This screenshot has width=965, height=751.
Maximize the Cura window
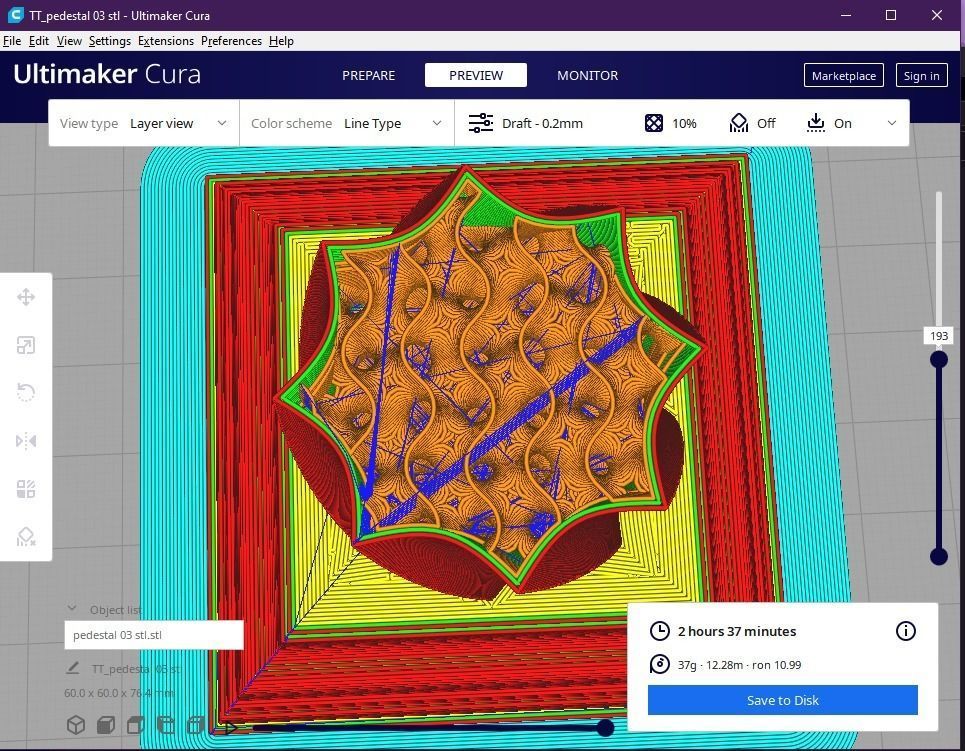coord(891,15)
